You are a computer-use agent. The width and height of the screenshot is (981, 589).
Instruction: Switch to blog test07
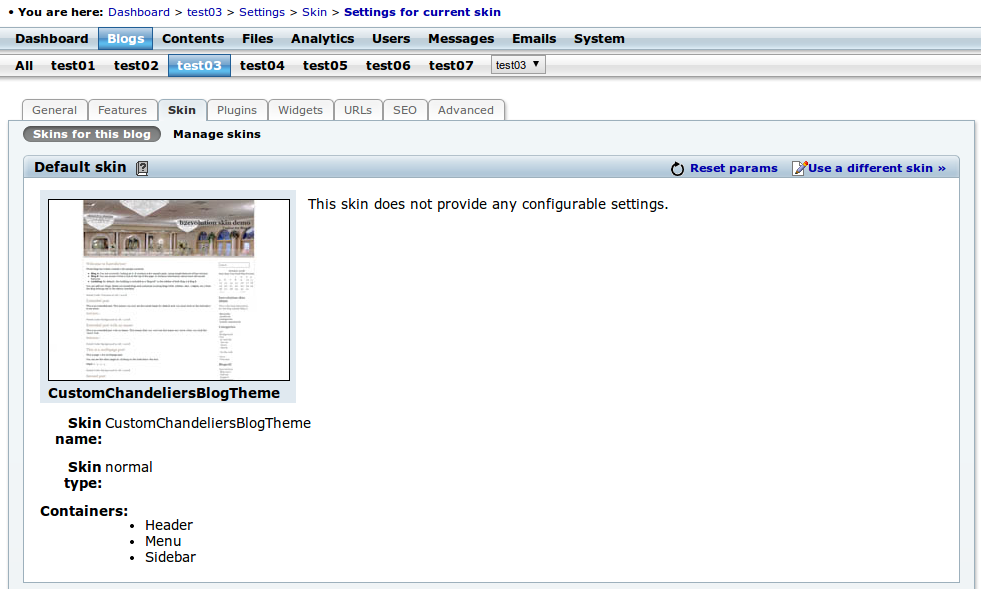[451, 66]
